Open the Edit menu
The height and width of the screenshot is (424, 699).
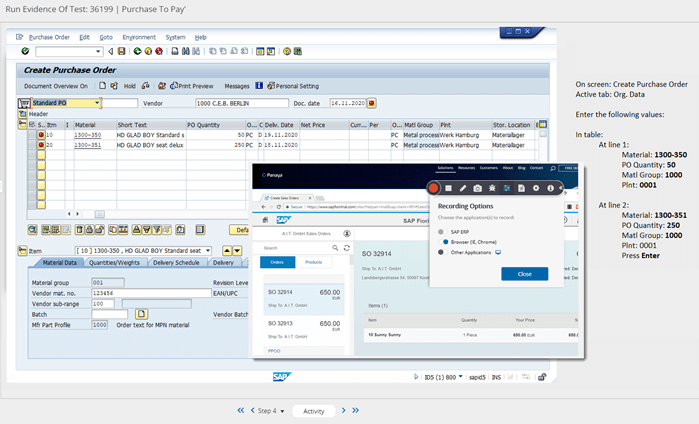pos(84,37)
